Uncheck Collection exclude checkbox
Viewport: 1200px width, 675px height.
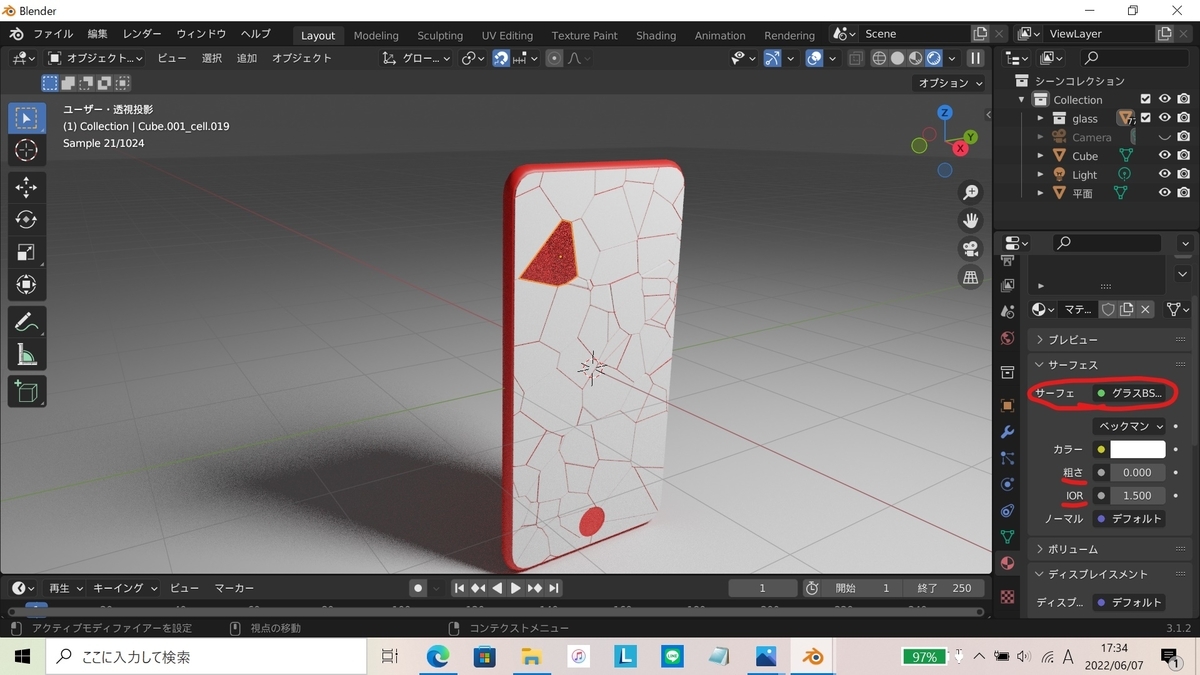point(1146,99)
